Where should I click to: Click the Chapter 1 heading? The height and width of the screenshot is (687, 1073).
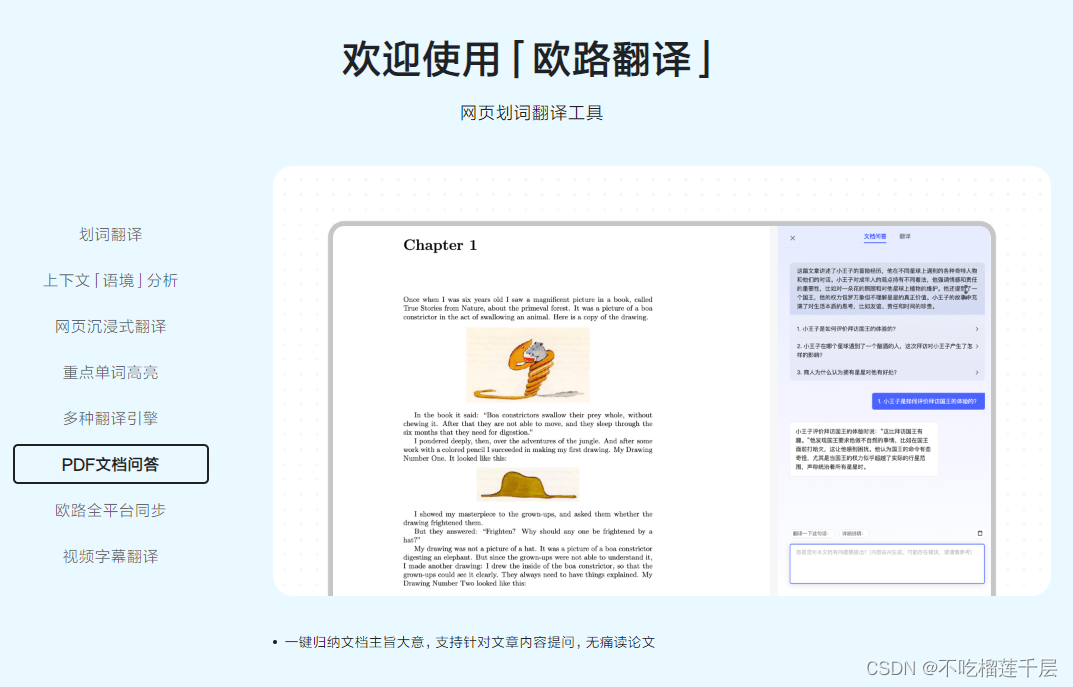[440, 245]
